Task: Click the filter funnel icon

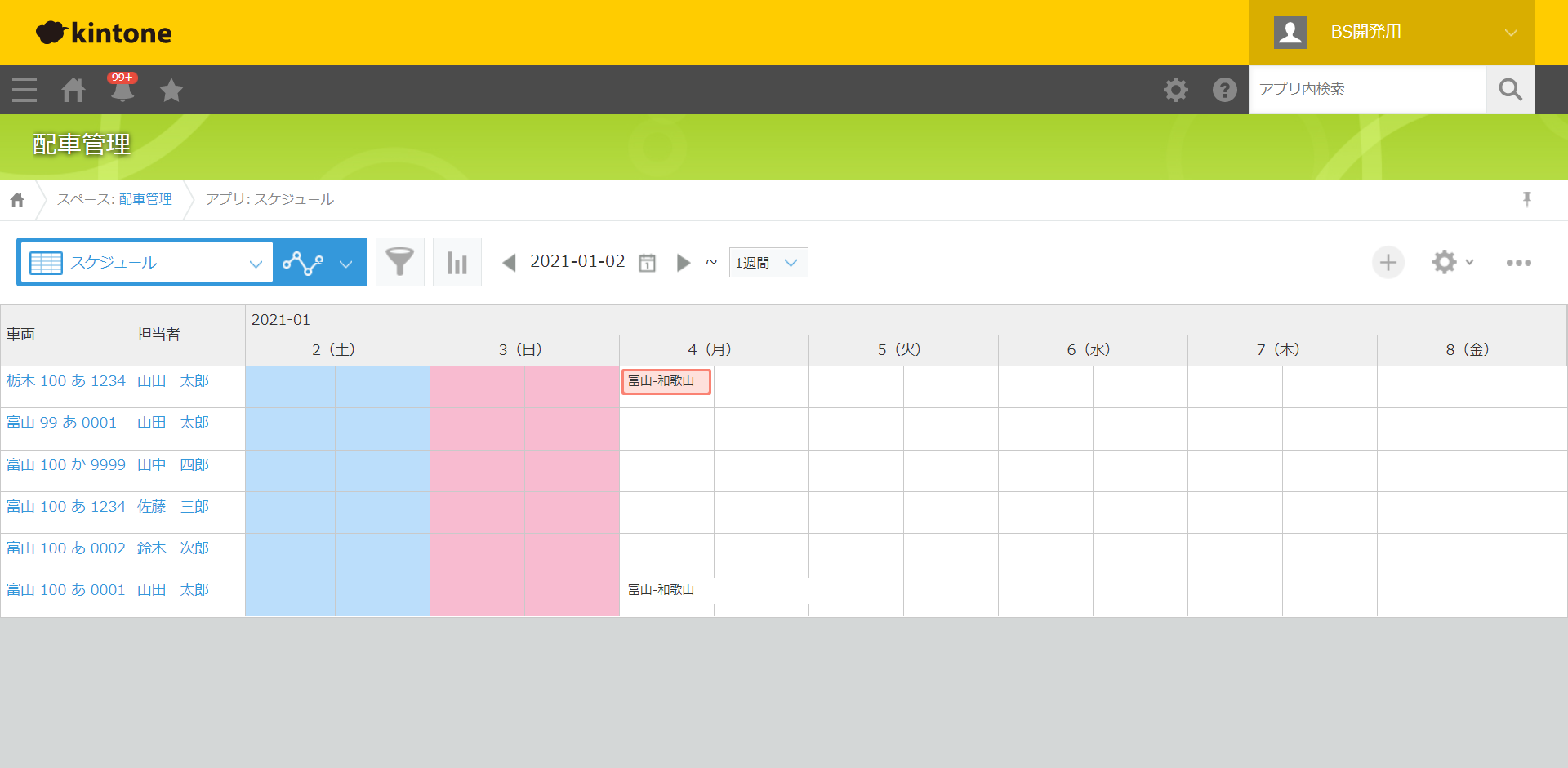Action: click(x=399, y=262)
